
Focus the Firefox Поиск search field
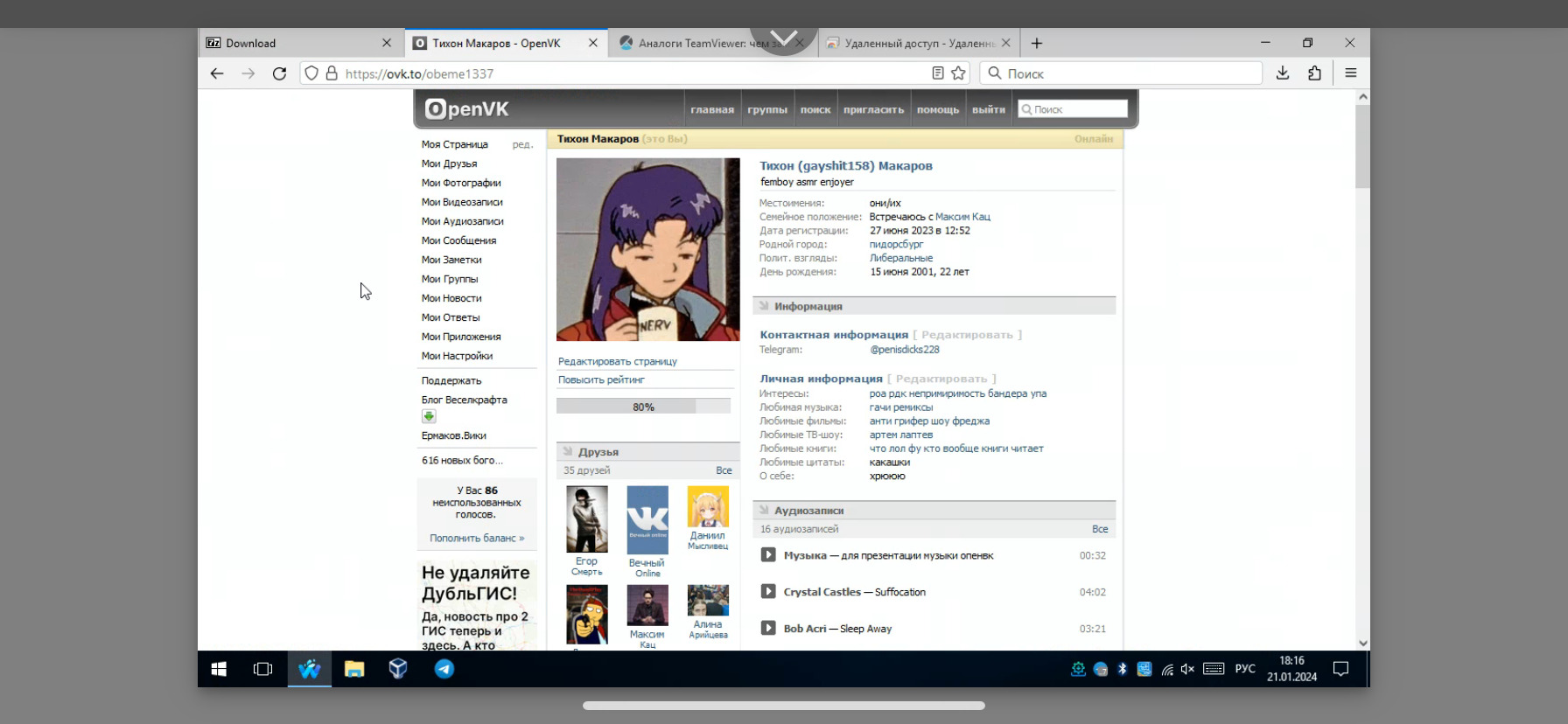click(x=1121, y=73)
